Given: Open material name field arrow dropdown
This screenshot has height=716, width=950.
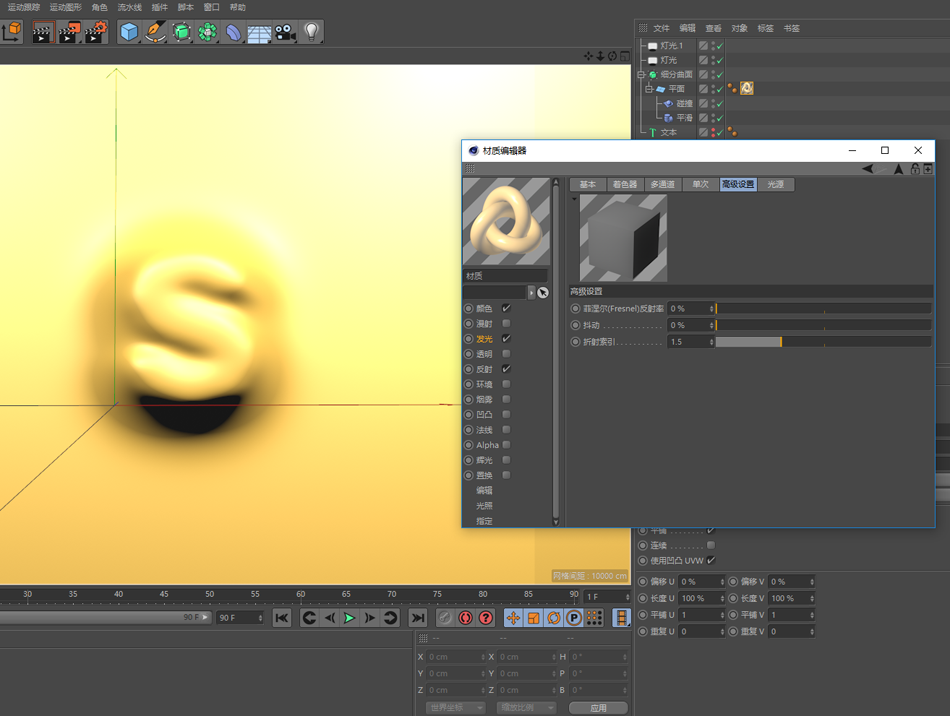Looking at the screenshot, I should (531, 293).
